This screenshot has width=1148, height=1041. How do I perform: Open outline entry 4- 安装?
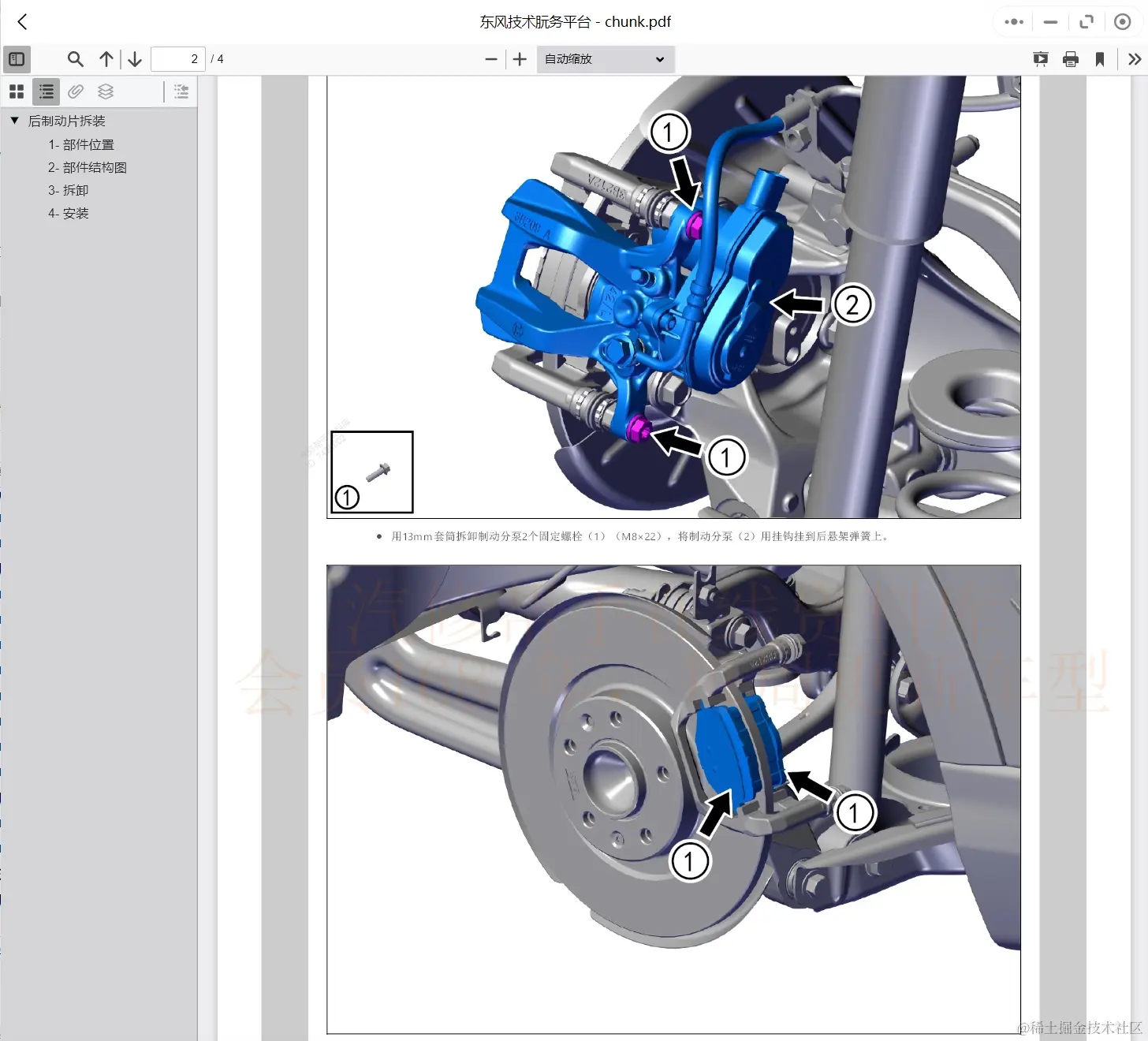click(69, 213)
